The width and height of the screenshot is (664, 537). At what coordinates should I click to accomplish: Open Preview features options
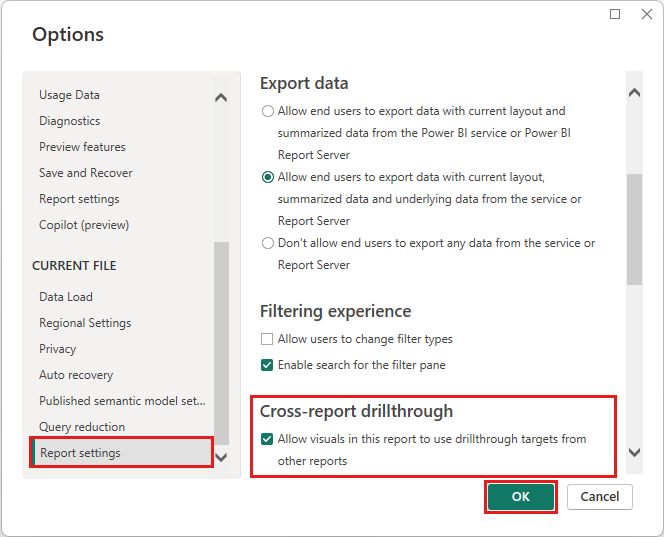click(82, 147)
